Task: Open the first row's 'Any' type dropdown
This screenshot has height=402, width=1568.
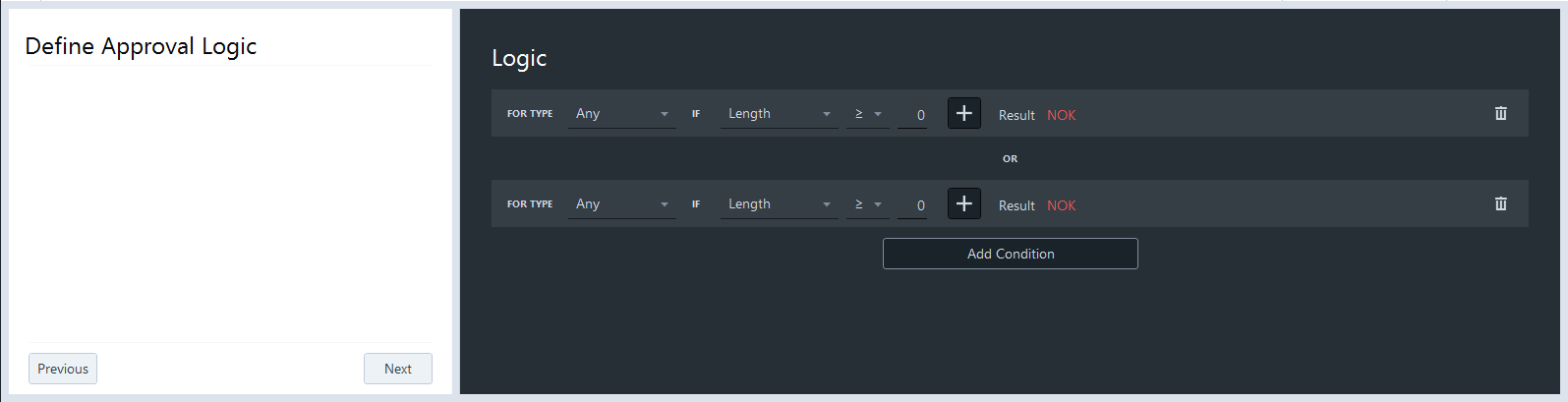Action: [x=621, y=114]
